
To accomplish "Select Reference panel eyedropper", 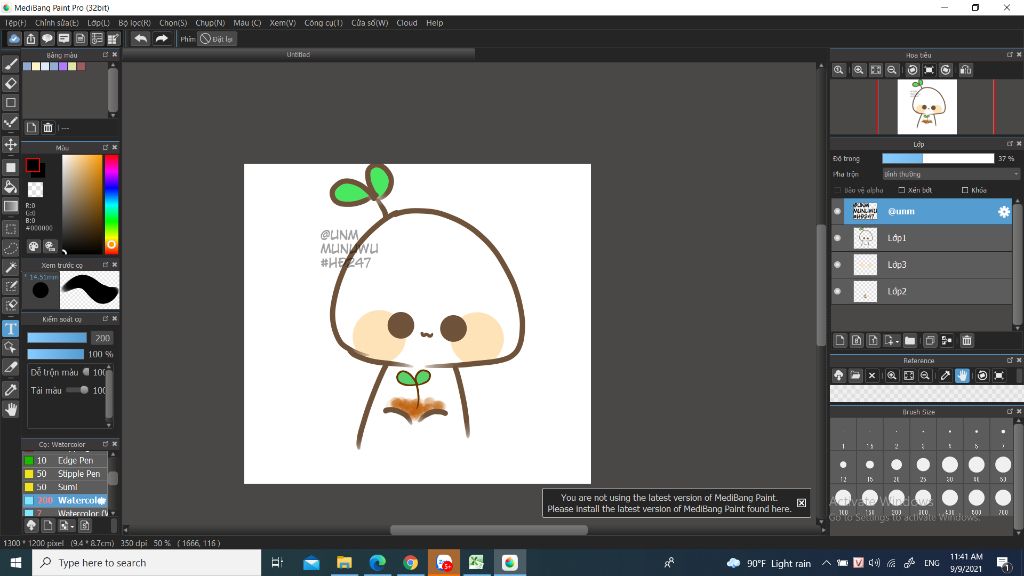I will (x=945, y=376).
